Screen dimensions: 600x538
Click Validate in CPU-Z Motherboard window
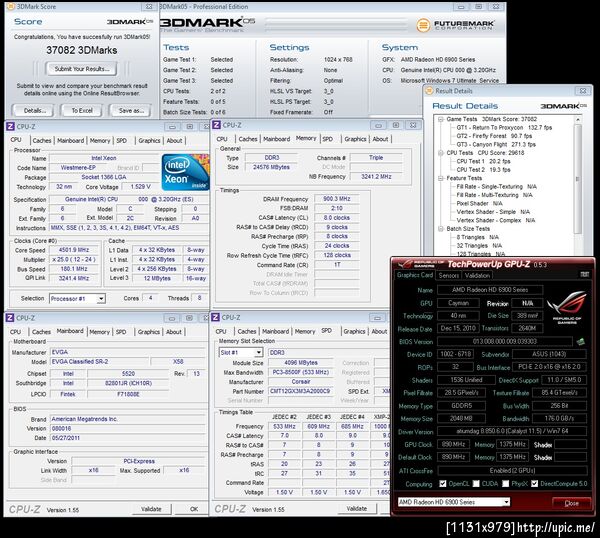pyautogui.click(x=151, y=509)
